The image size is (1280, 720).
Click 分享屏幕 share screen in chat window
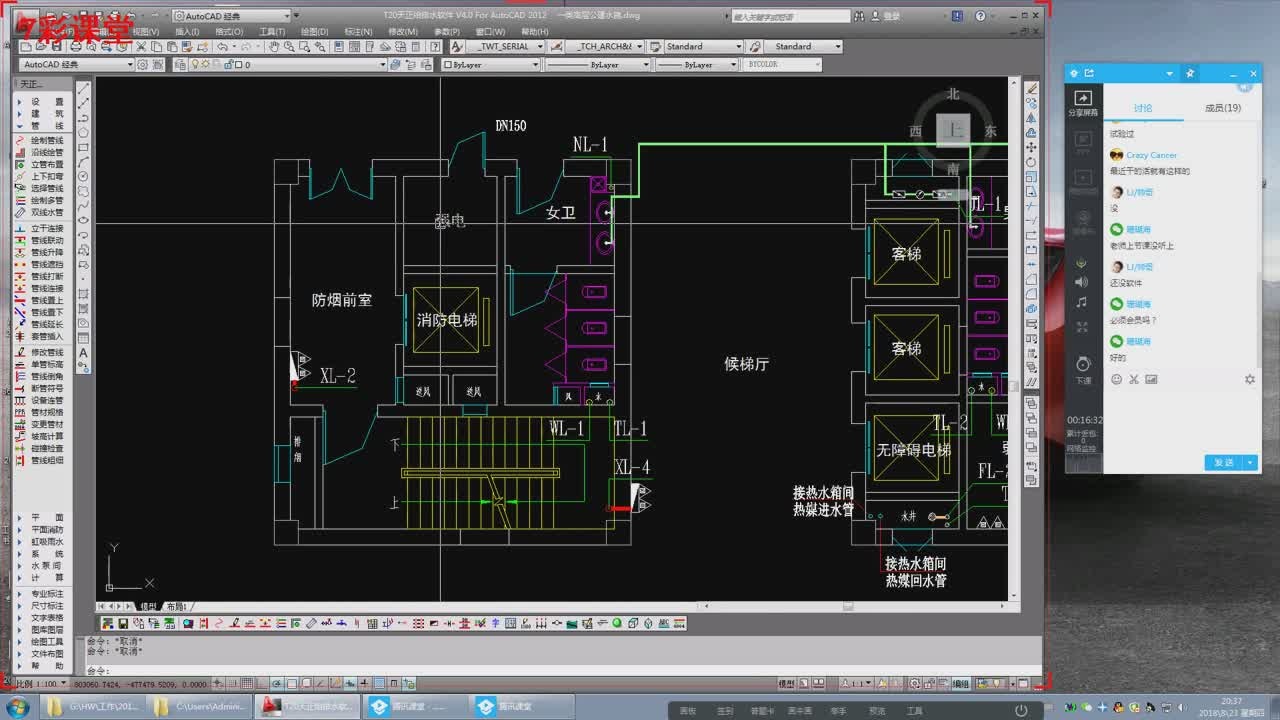click(x=1082, y=103)
